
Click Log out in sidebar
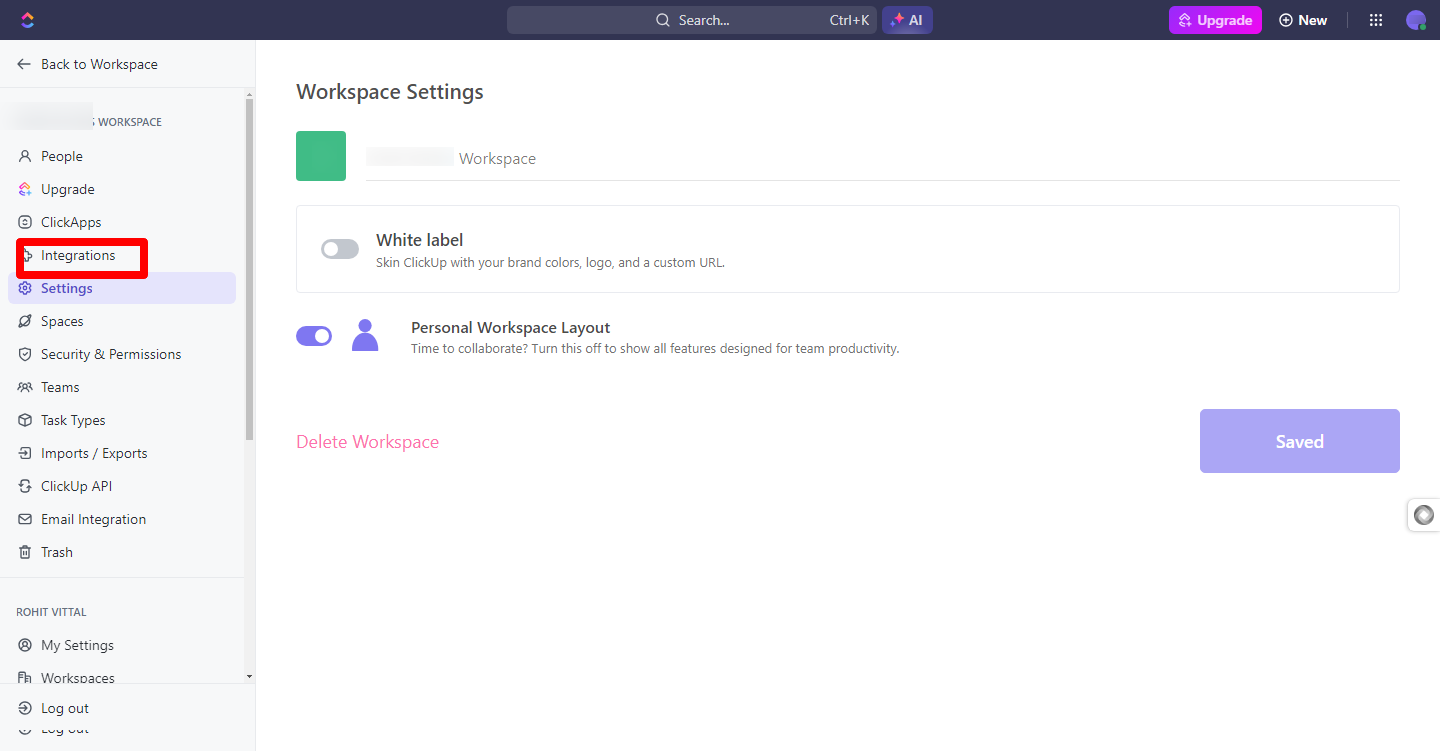point(65,708)
